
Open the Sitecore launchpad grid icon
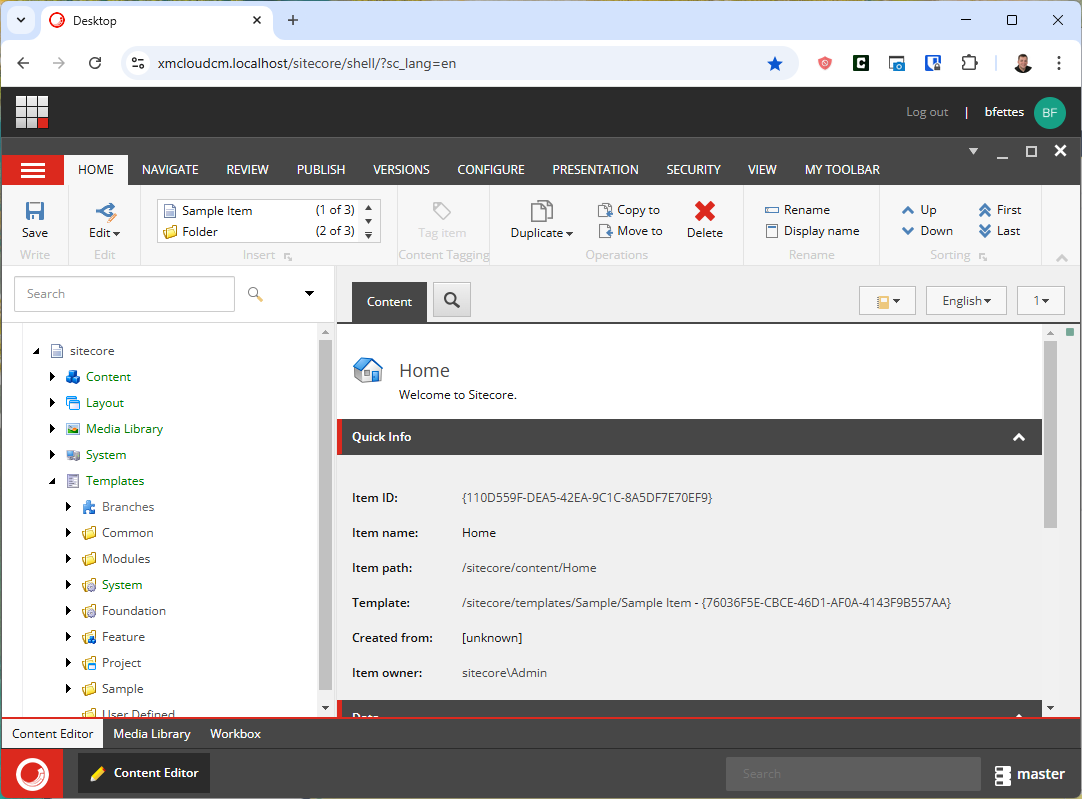tap(32, 112)
